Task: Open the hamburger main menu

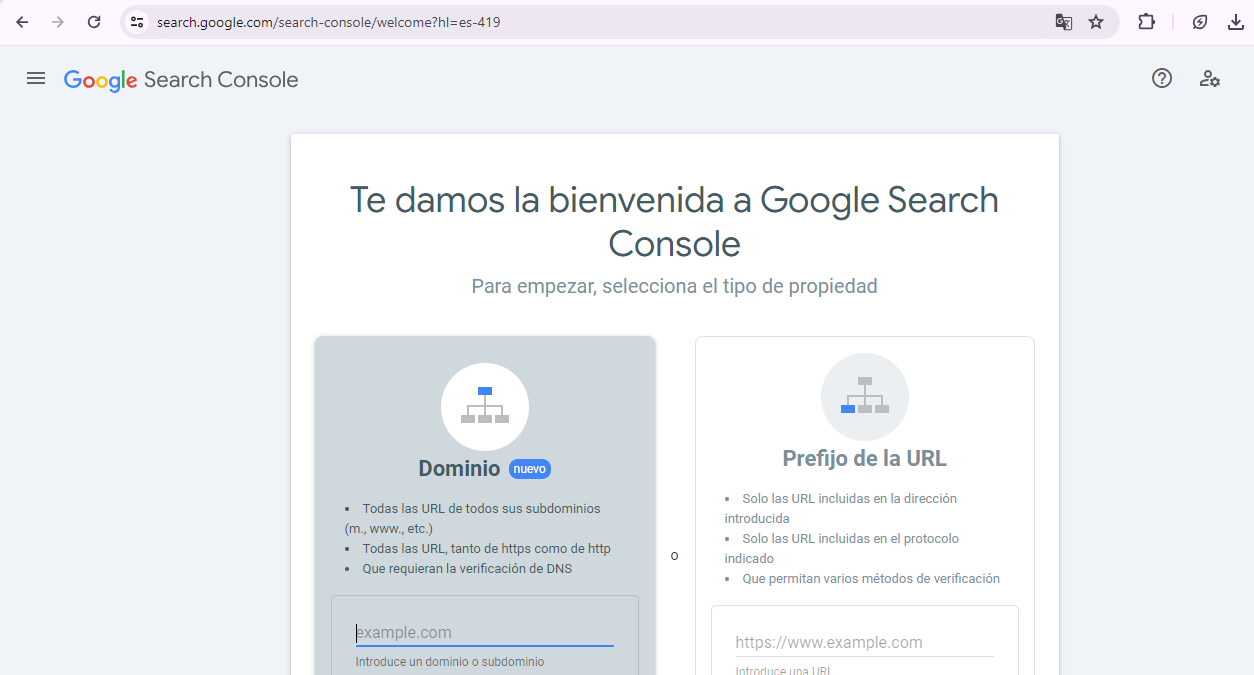Action: pos(36,78)
